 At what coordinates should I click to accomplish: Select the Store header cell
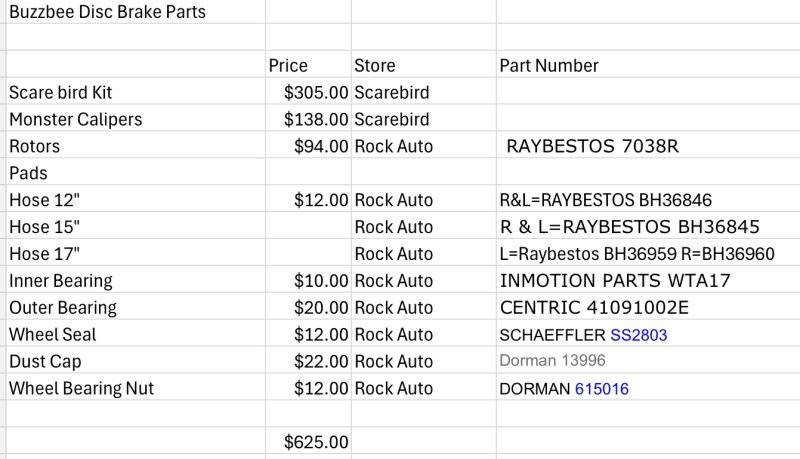[423, 65]
